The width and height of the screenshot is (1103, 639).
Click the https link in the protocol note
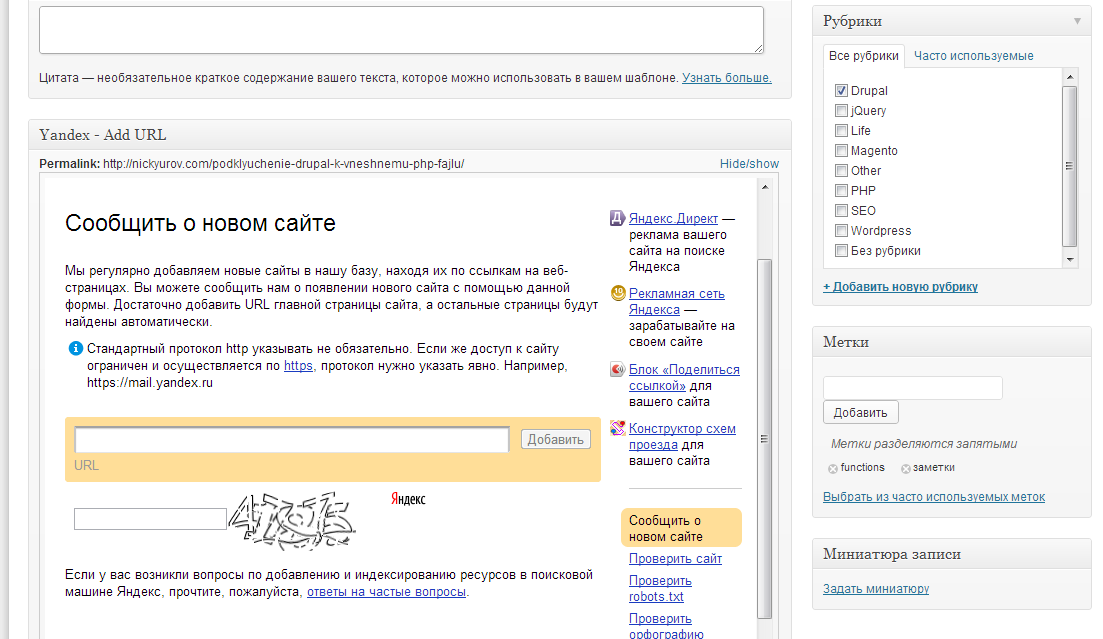[x=298, y=366]
